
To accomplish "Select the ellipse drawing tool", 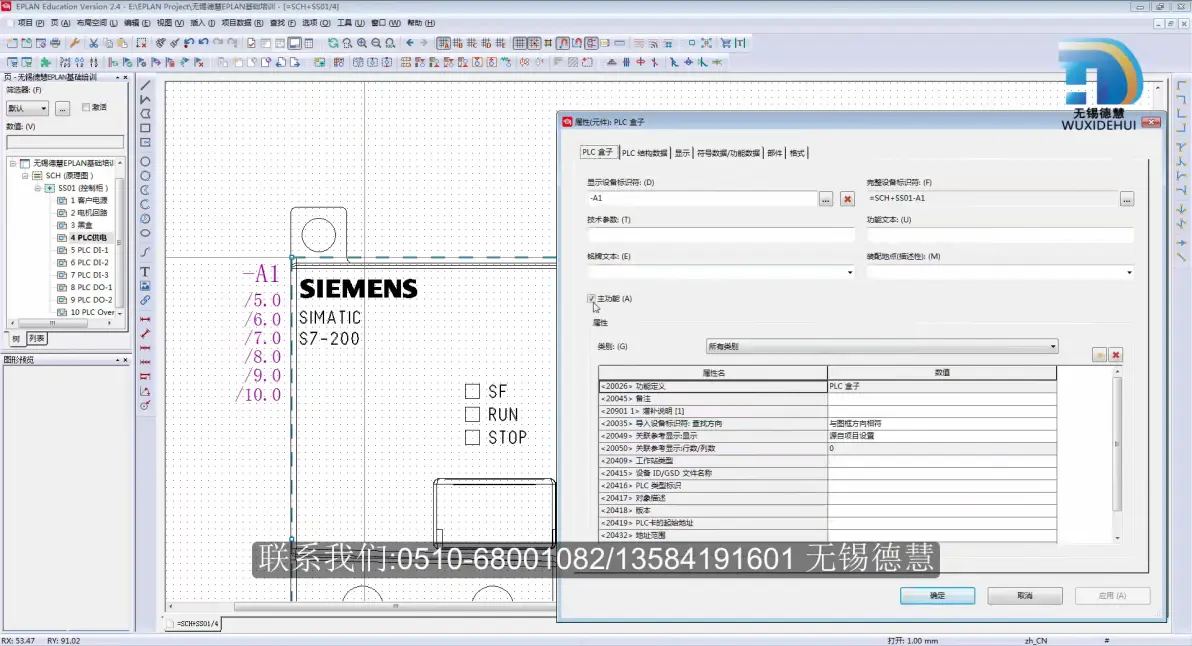I will (144, 233).
